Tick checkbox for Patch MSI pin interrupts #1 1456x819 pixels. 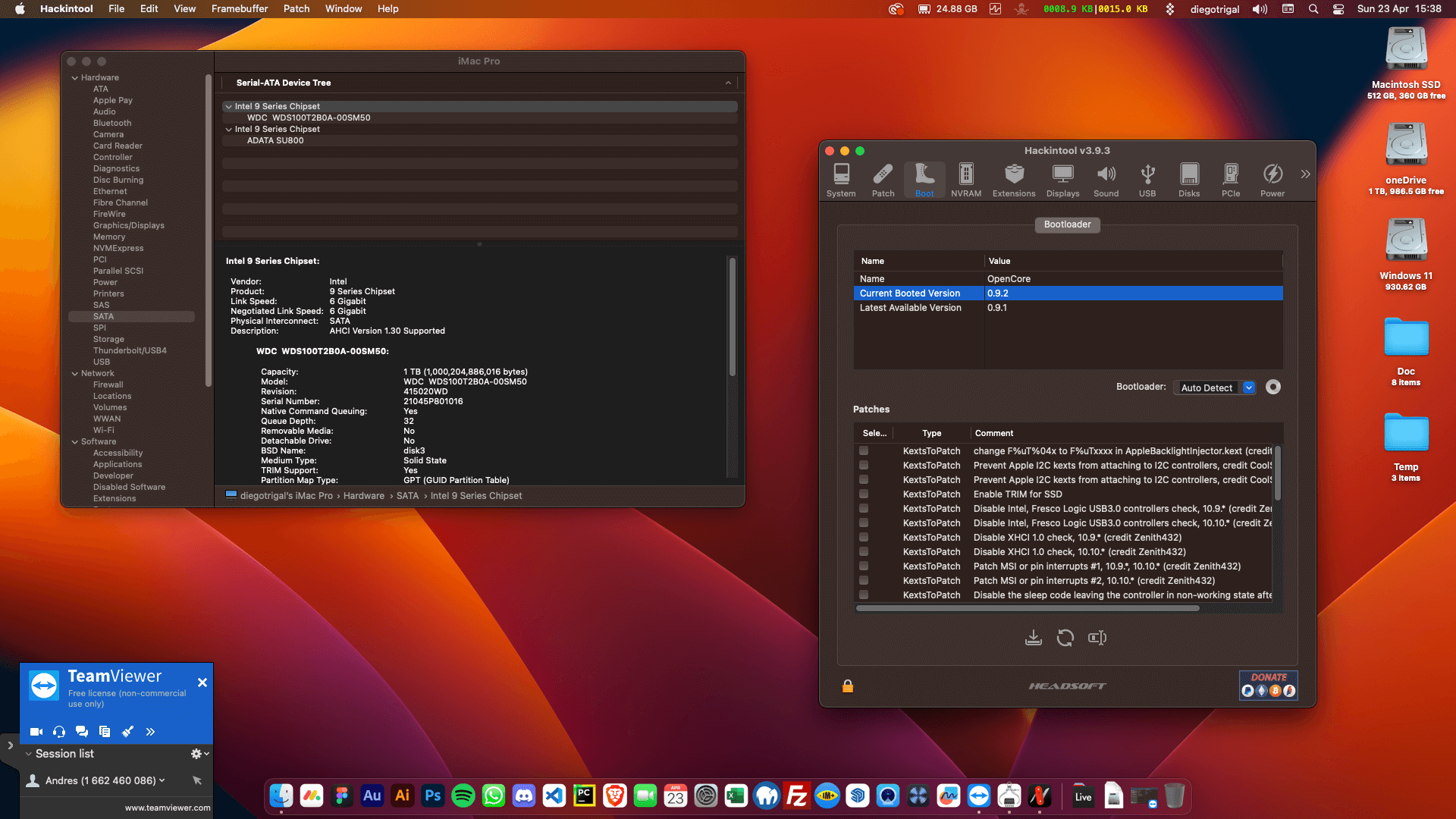[x=863, y=566]
